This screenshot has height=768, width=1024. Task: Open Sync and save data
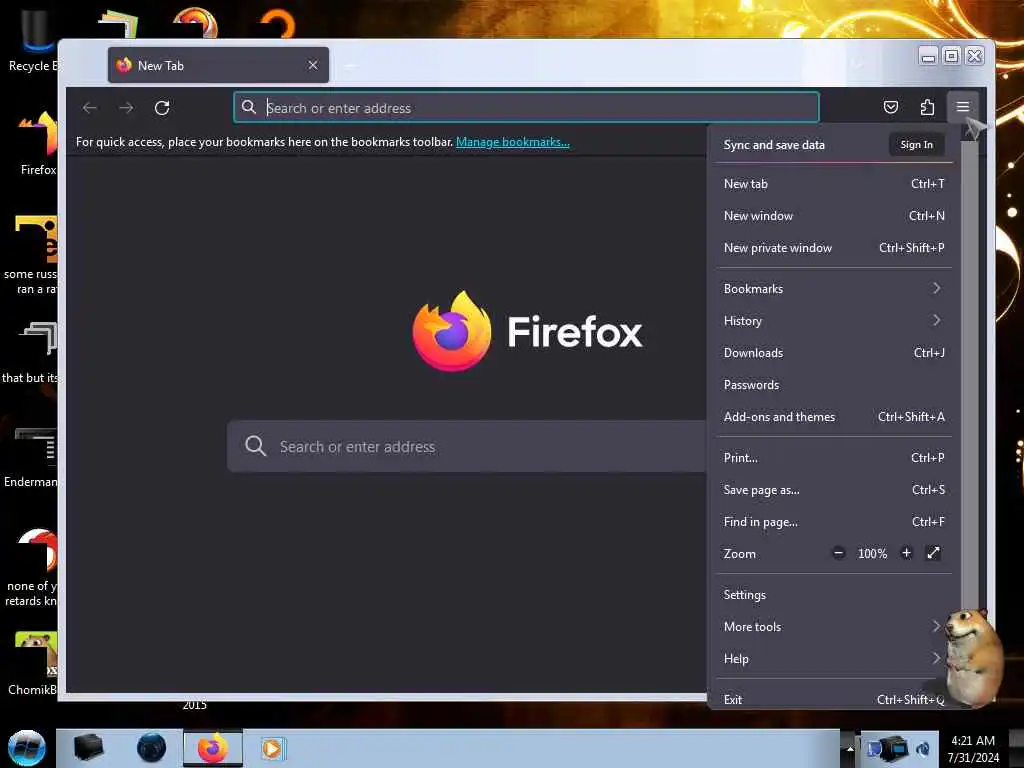pos(774,145)
